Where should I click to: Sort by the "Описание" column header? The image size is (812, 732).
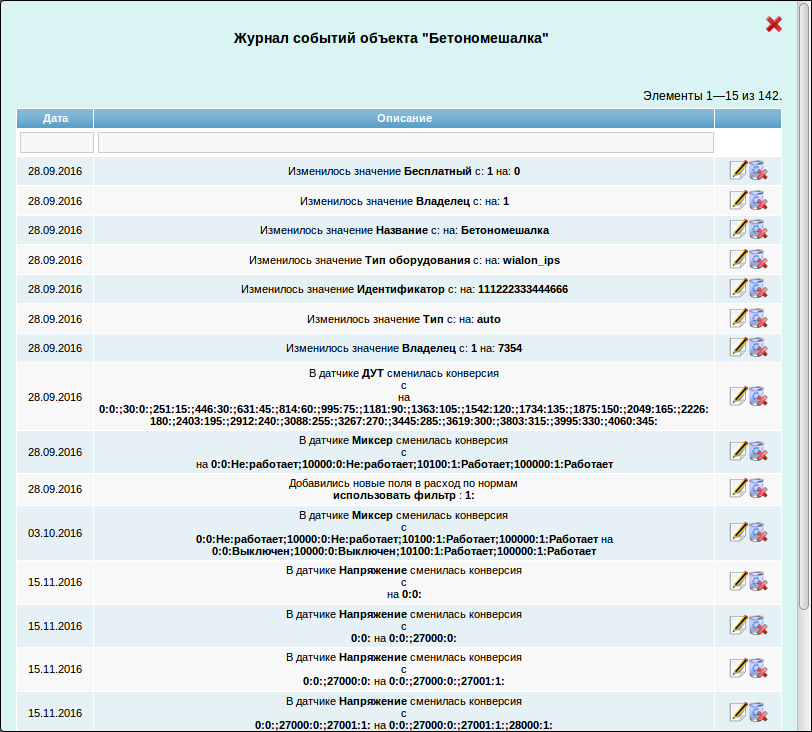pyautogui.click(x=404, y=118)
